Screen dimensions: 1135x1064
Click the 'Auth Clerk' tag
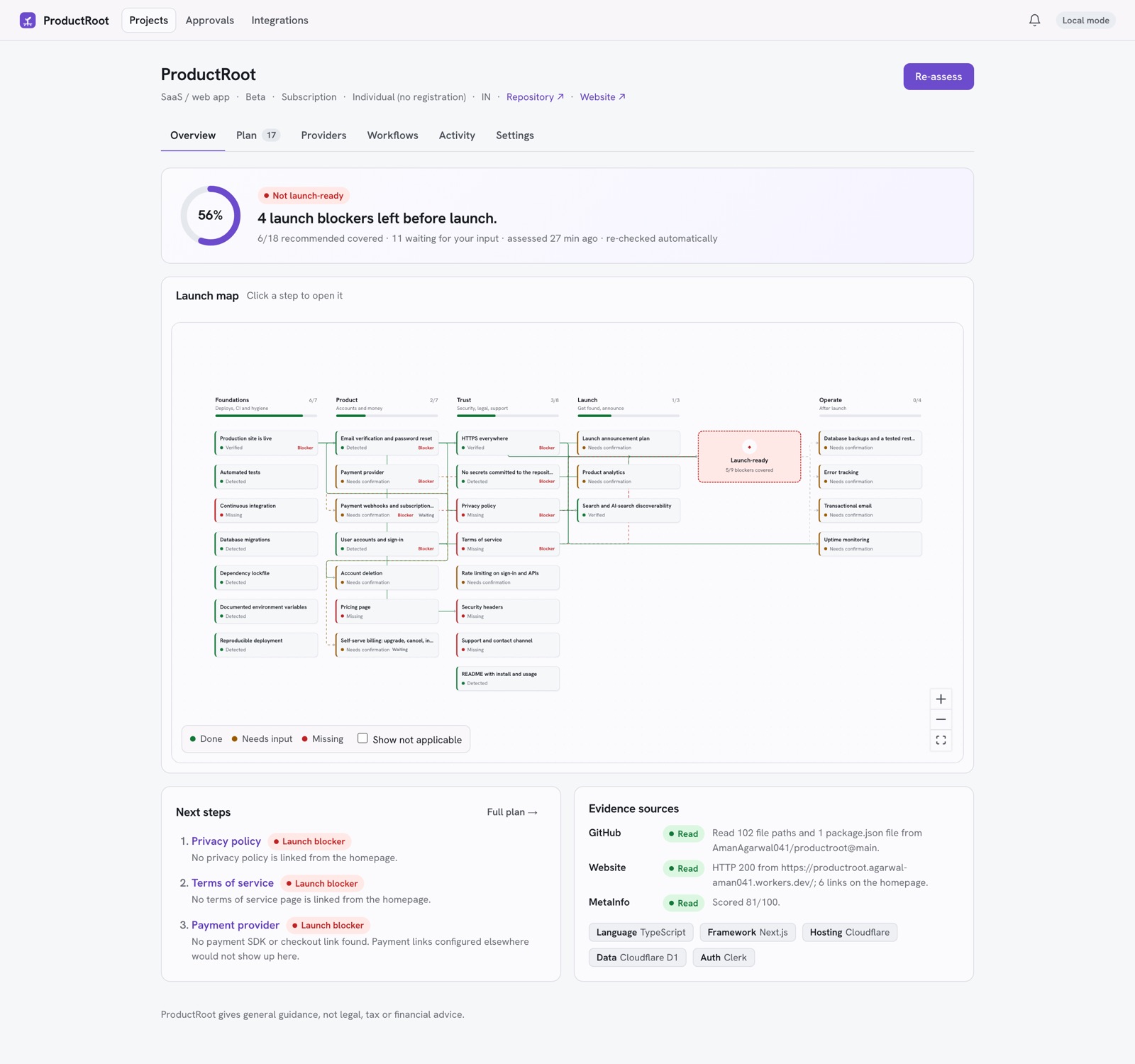coord(724,958)
